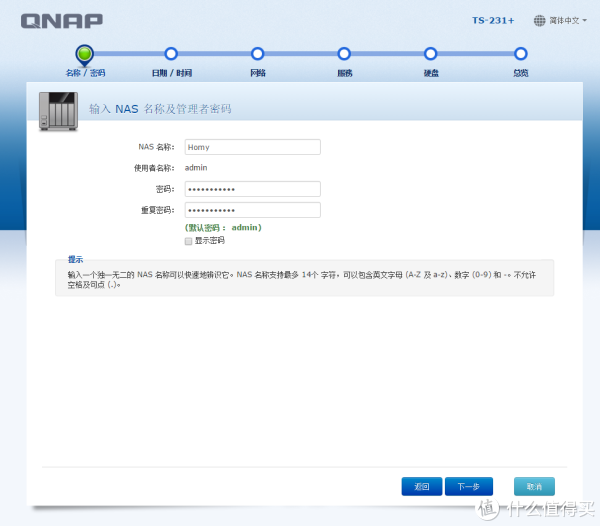
Task: Select the 网络 step circle
Action: (257, 54)
